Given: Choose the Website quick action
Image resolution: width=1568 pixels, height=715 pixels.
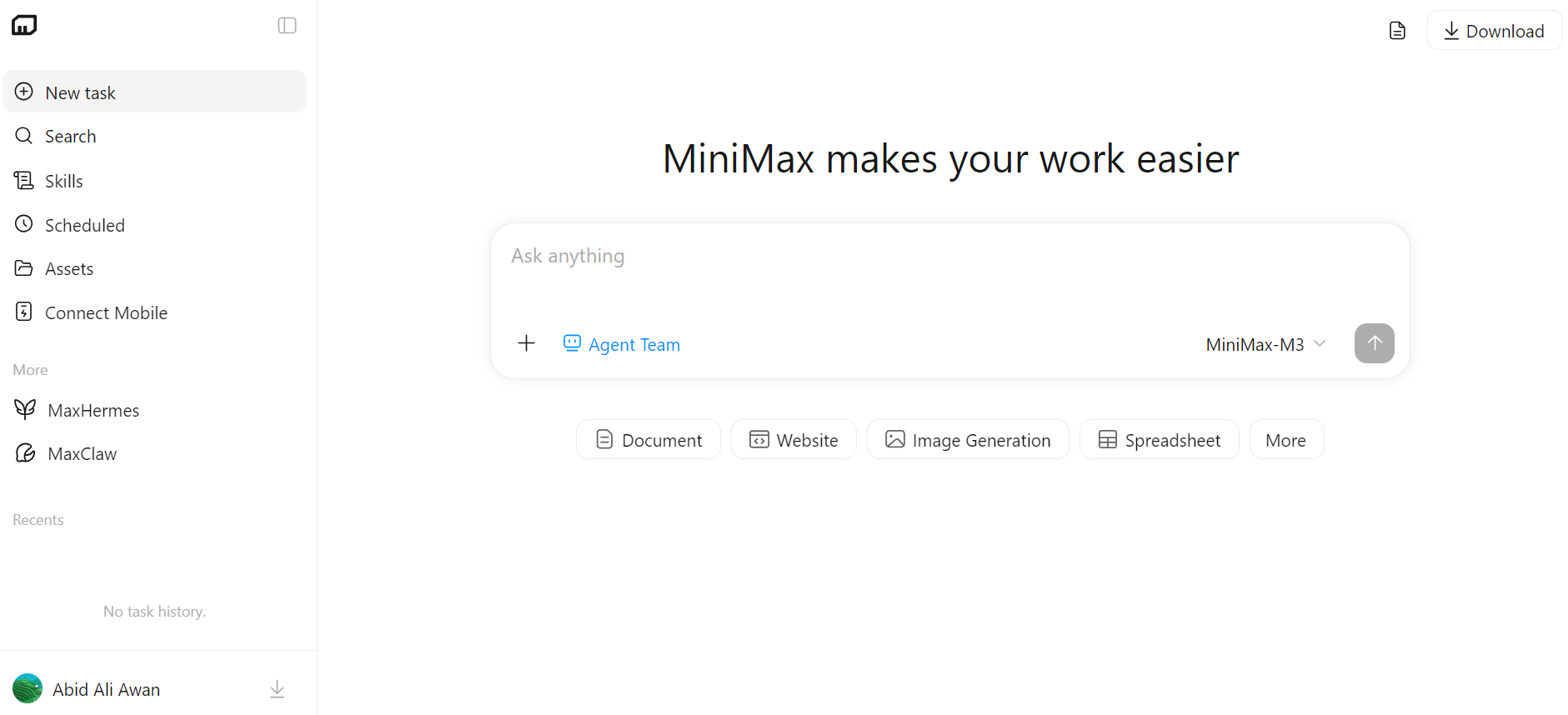Looking at the screenshot, I should (794, 439).
